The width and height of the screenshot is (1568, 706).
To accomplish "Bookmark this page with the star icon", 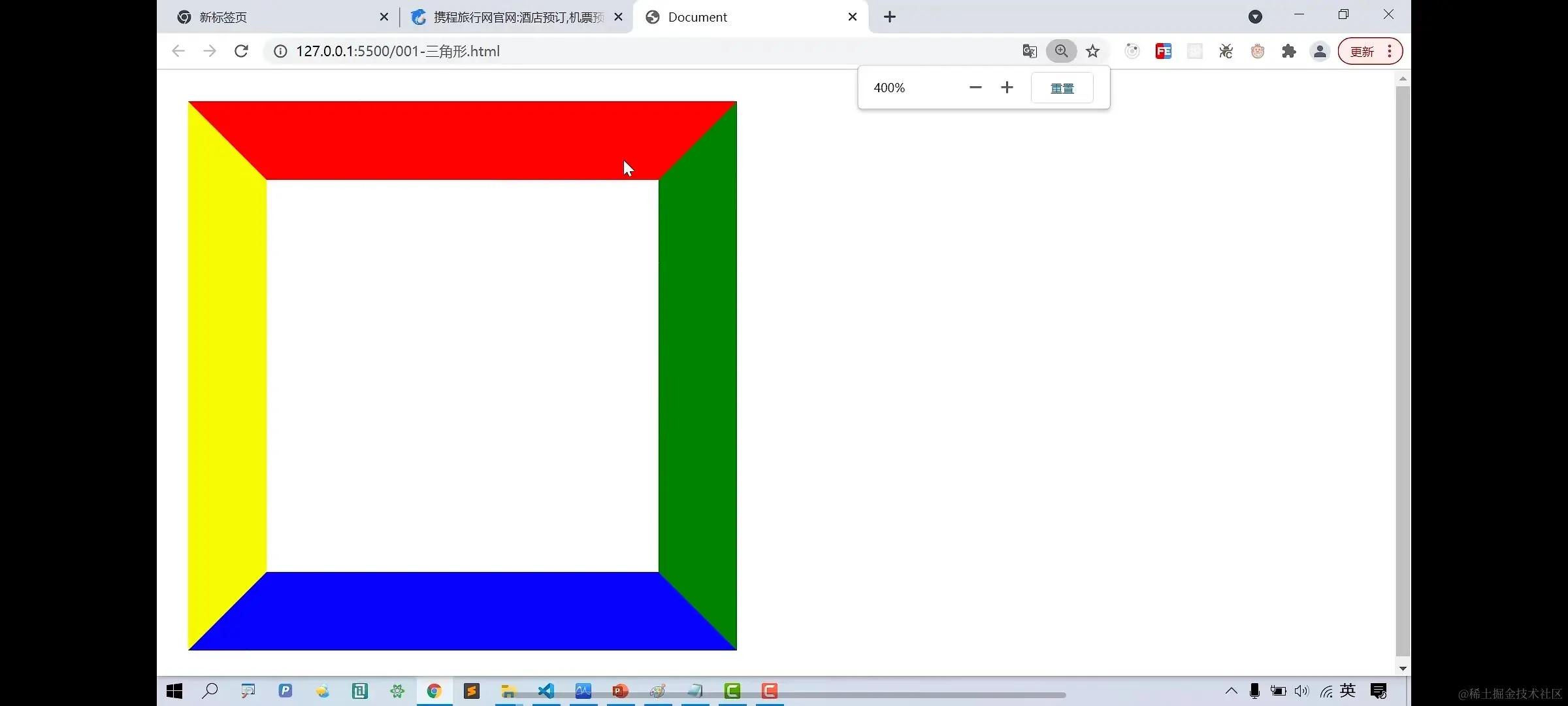I will click(x=1092, y=51).
